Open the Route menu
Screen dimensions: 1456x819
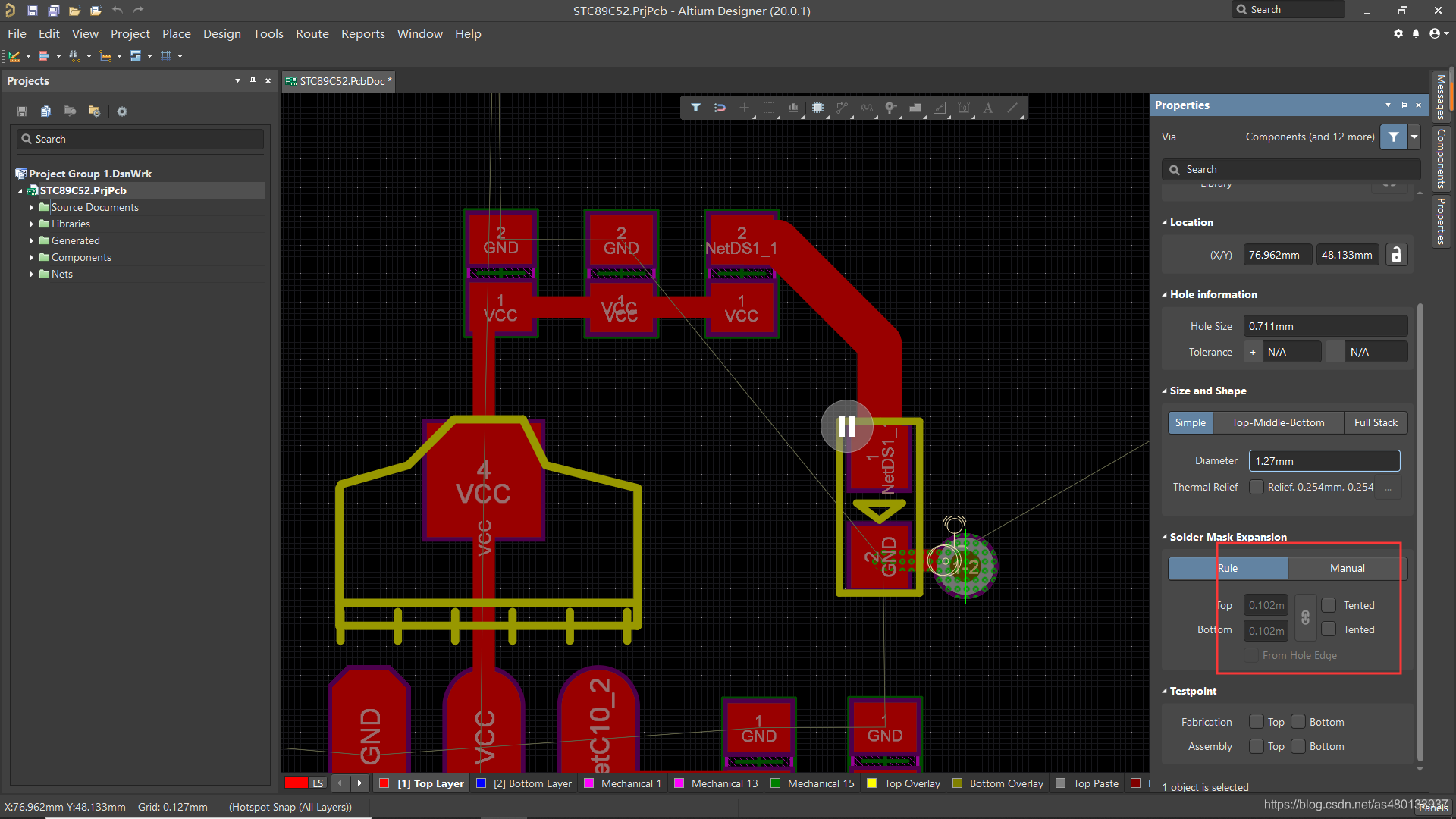312,33
